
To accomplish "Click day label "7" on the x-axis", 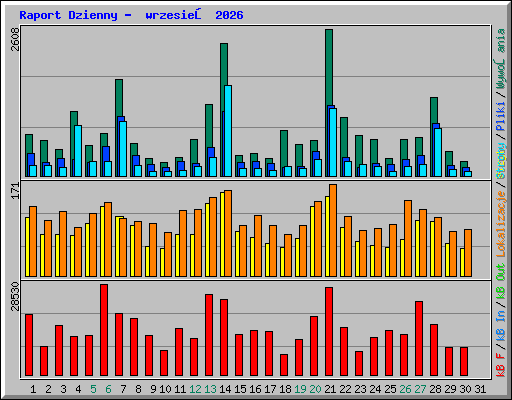I will click(x=123, y=389).
